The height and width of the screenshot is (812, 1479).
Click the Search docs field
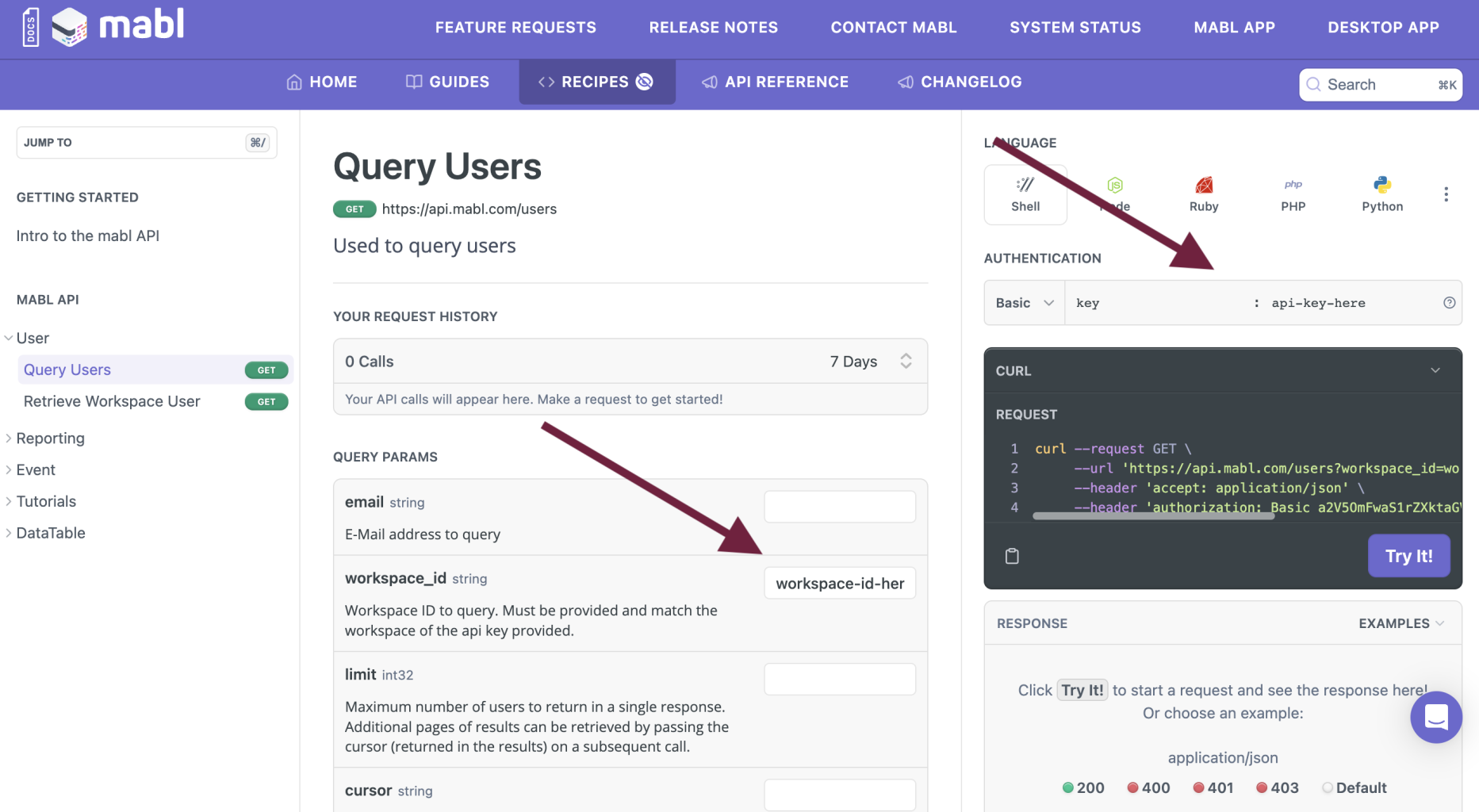[x=1381, y=85]
